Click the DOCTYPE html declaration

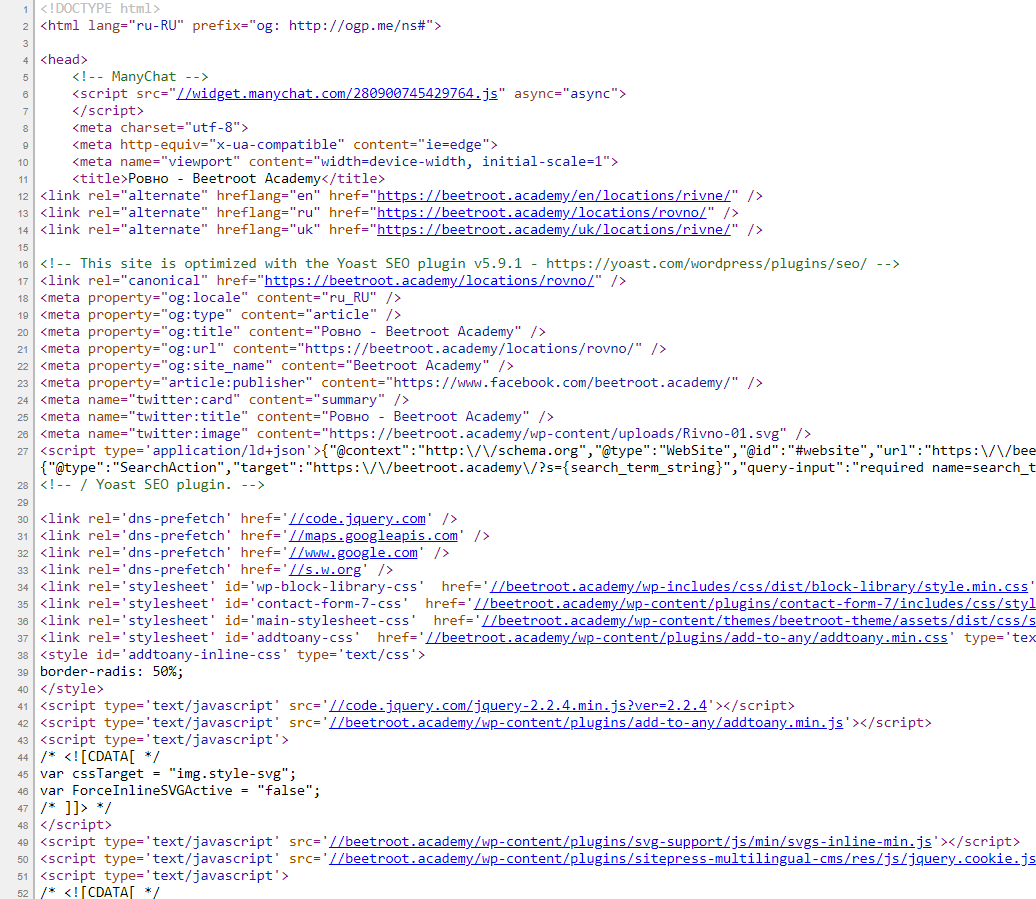pyautogui.click(x=100, y=9)
